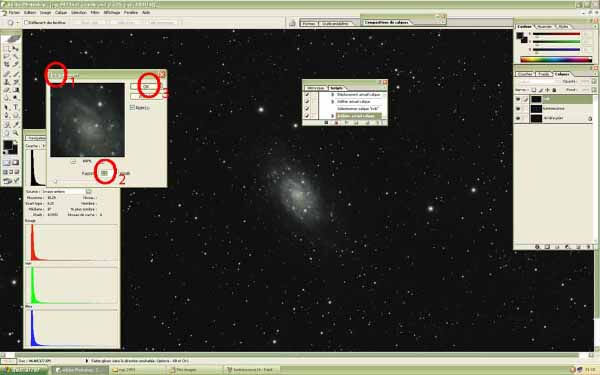Switch to the Compositions de calques tab
The image size is (600, 375).
click(x=386, y=23)
